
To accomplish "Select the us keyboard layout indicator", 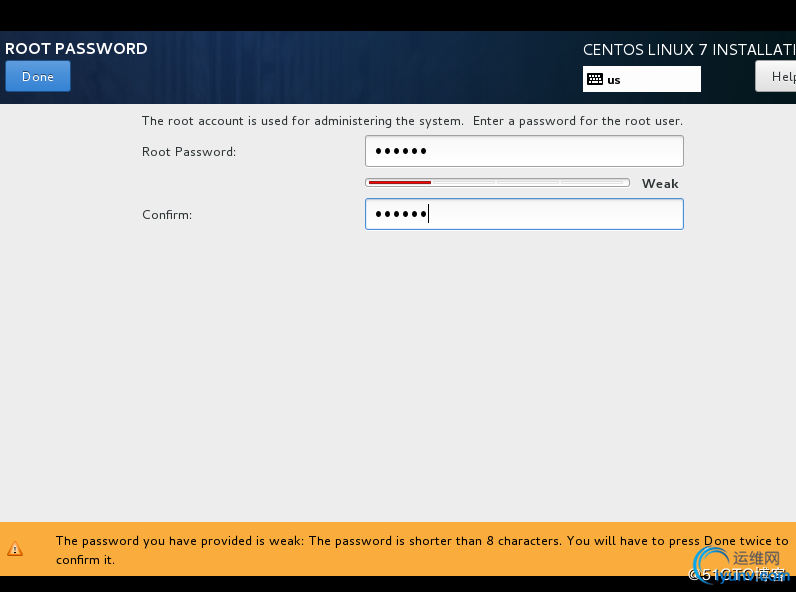I will pos(642,79).
